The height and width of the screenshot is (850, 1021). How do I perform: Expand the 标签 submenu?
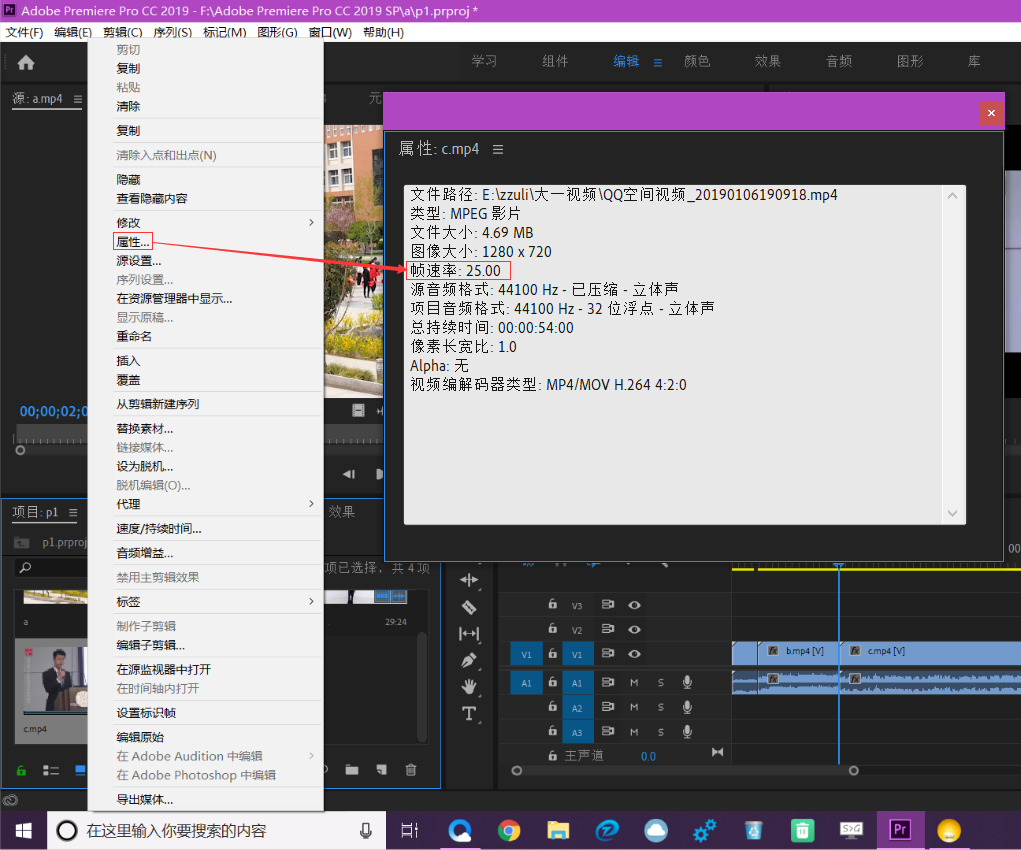(311, 602)
